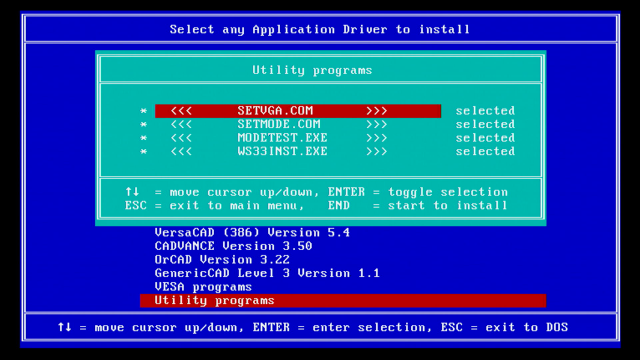This screenshot has height=360, width=640.
Task: Toggle the selected status of WS33INST.EXE
Action: [x=485, y=151]
